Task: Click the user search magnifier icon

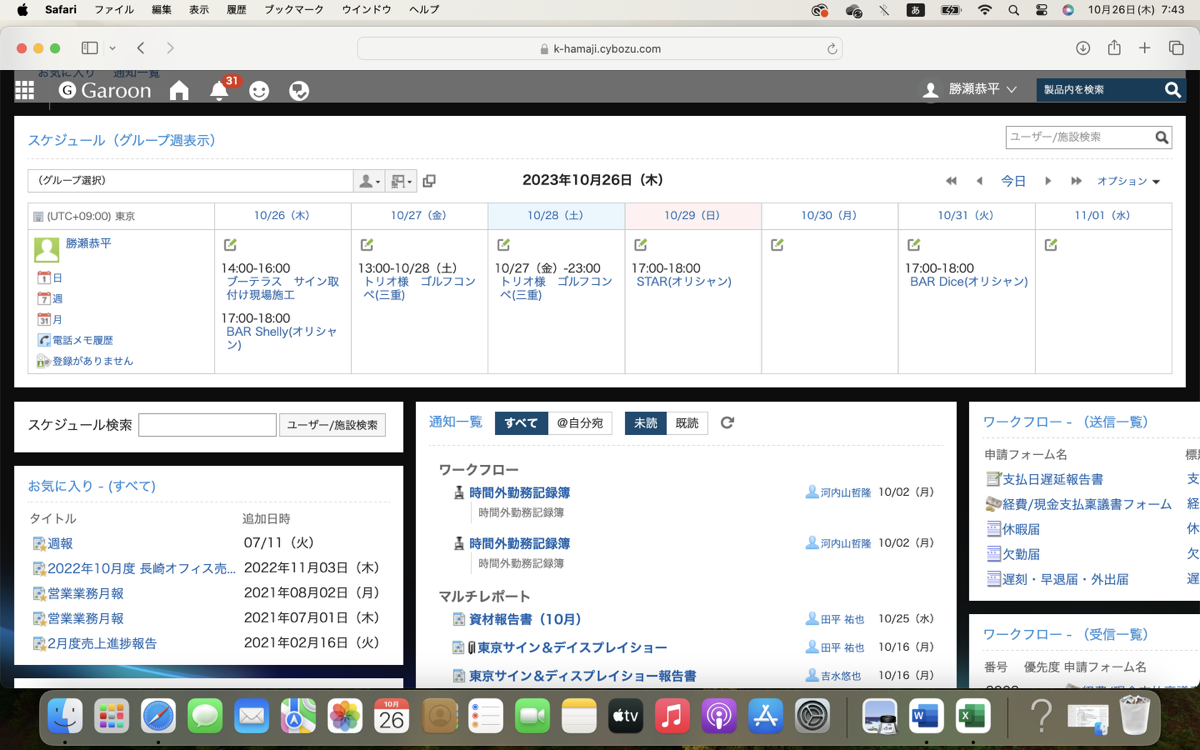Action: 1162,138
